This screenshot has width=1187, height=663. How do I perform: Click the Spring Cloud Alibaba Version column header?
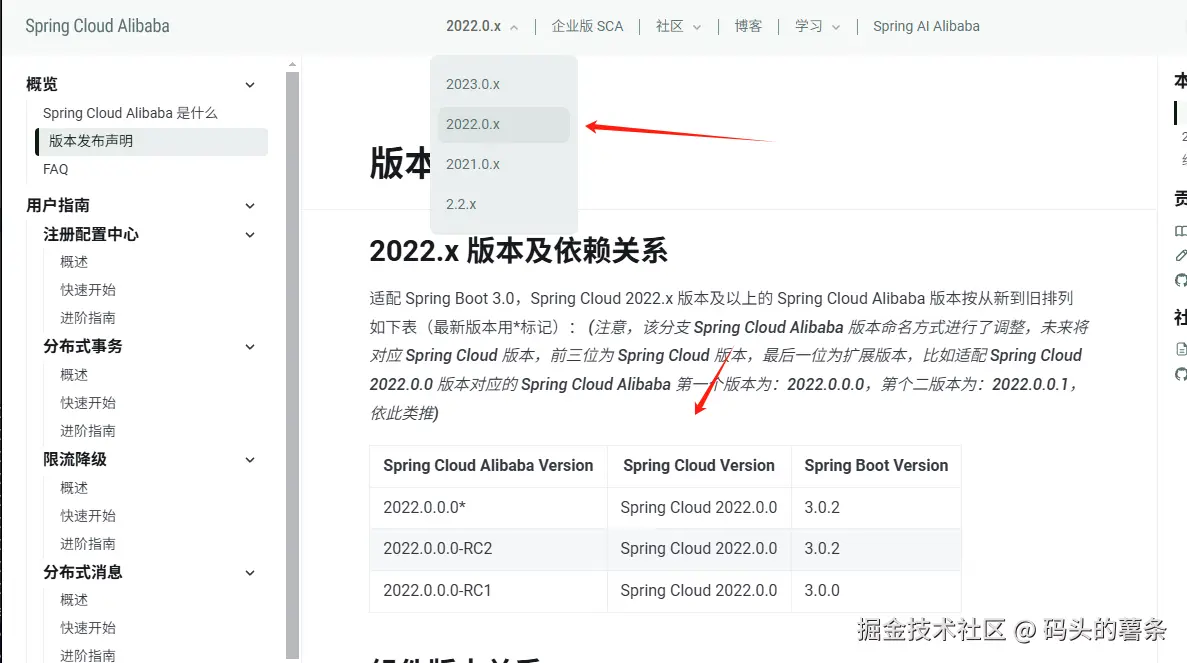(488, 465)
